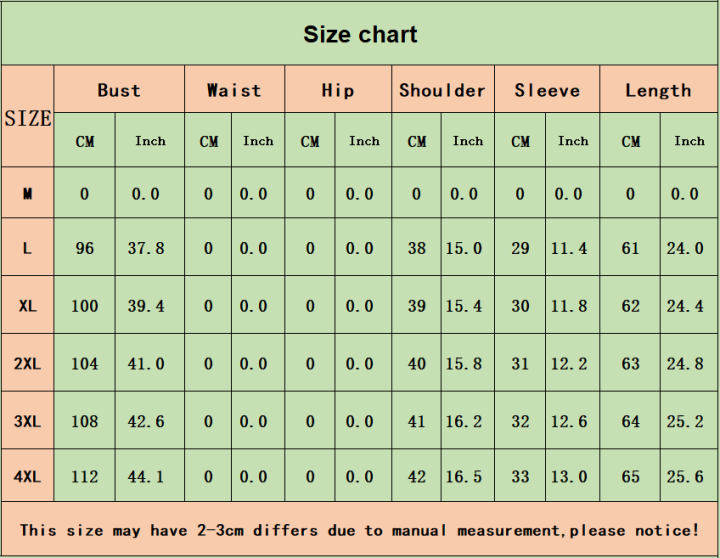
Task: Click the 'Size chart' title
Action: coord(360,34)
